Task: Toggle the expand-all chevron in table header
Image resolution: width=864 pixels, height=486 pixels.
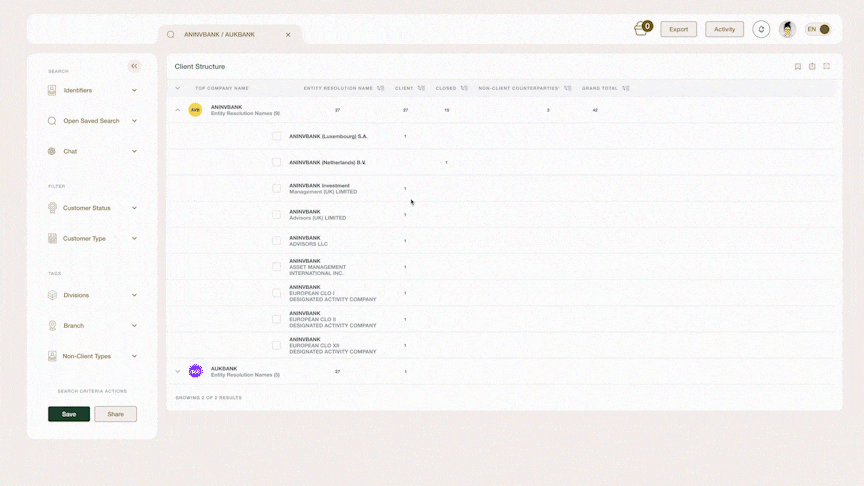Action: [x=177, y=88]
